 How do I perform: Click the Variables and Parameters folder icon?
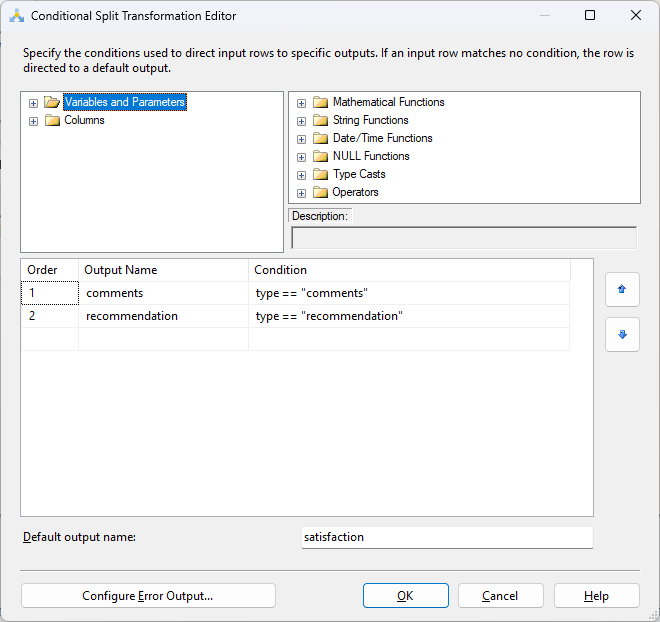52,102
